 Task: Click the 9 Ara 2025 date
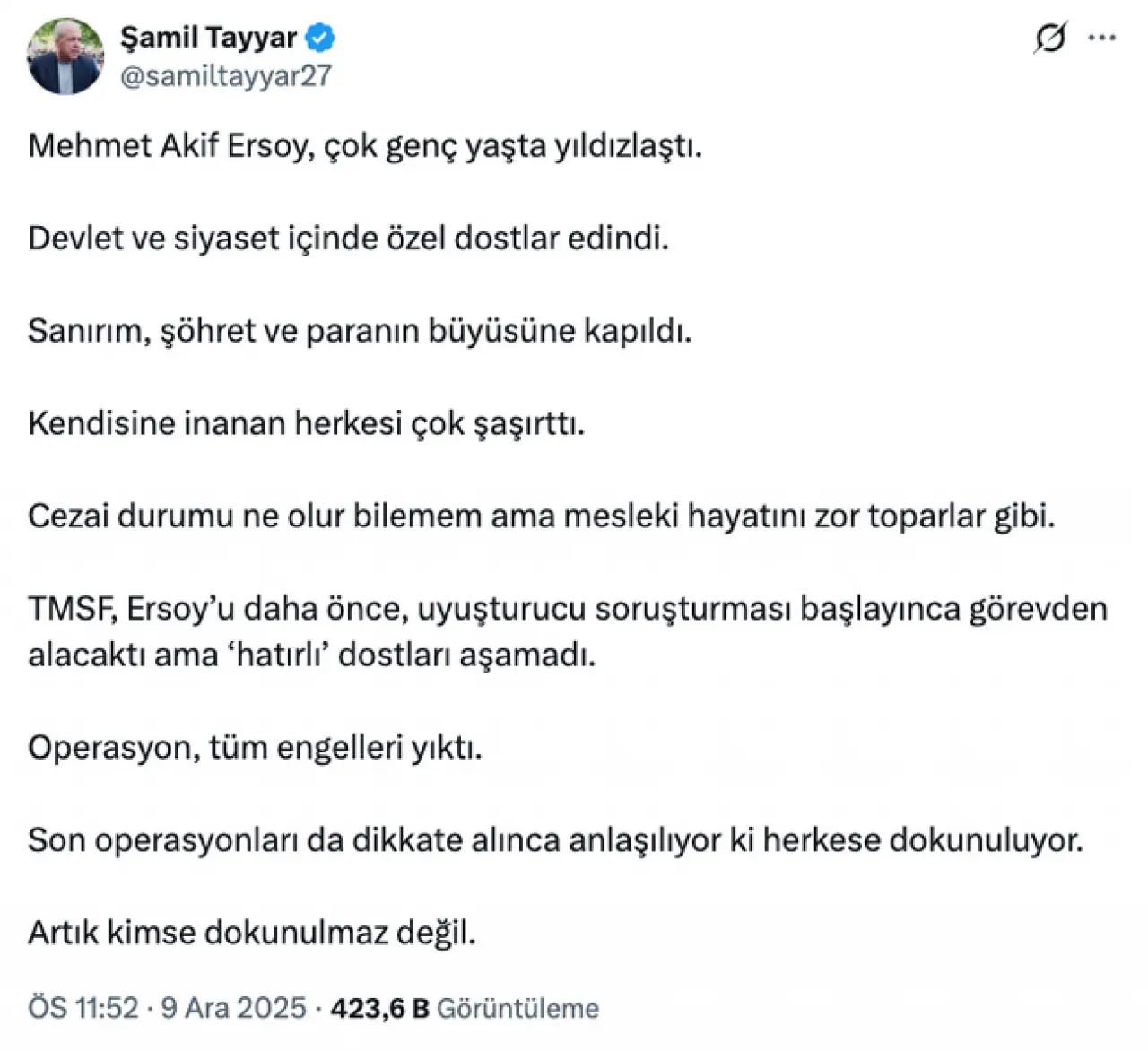coord(233,1008)
